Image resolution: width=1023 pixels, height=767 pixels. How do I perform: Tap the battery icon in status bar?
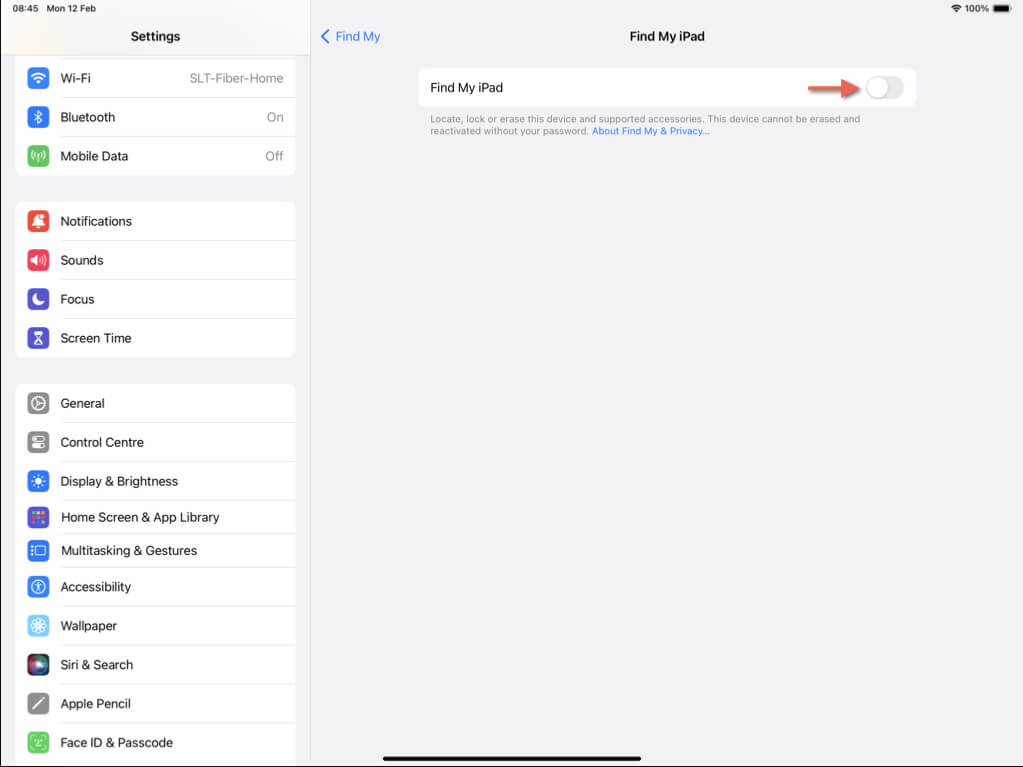[1002, 8]
